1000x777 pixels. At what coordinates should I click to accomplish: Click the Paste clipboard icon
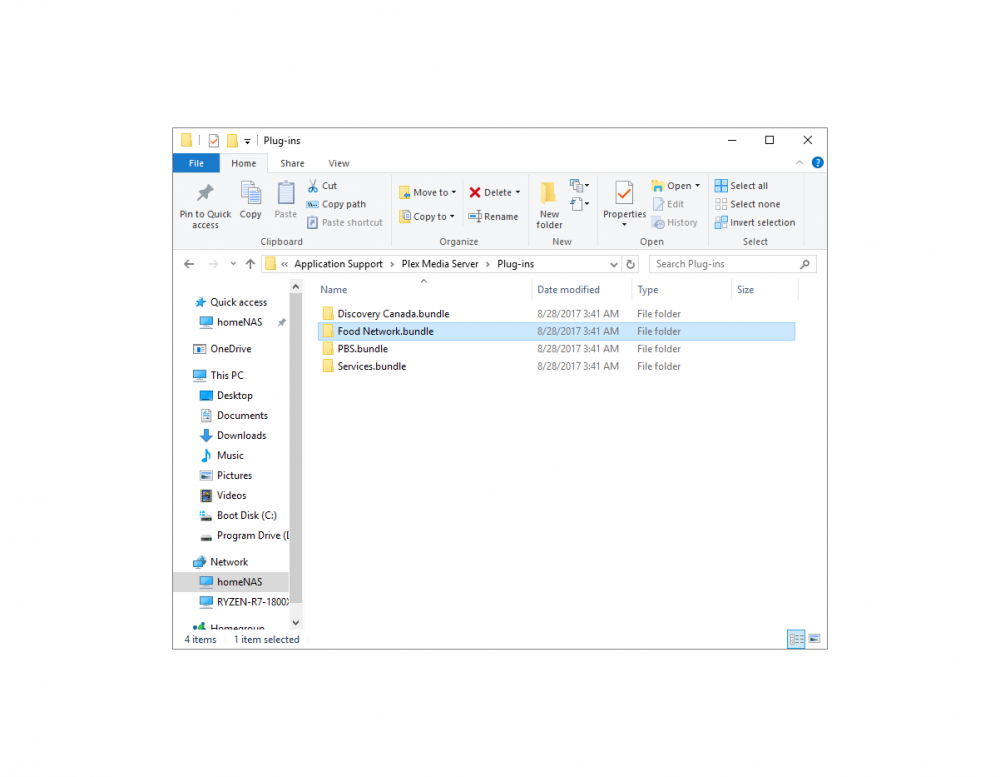[x=285, y=193]
